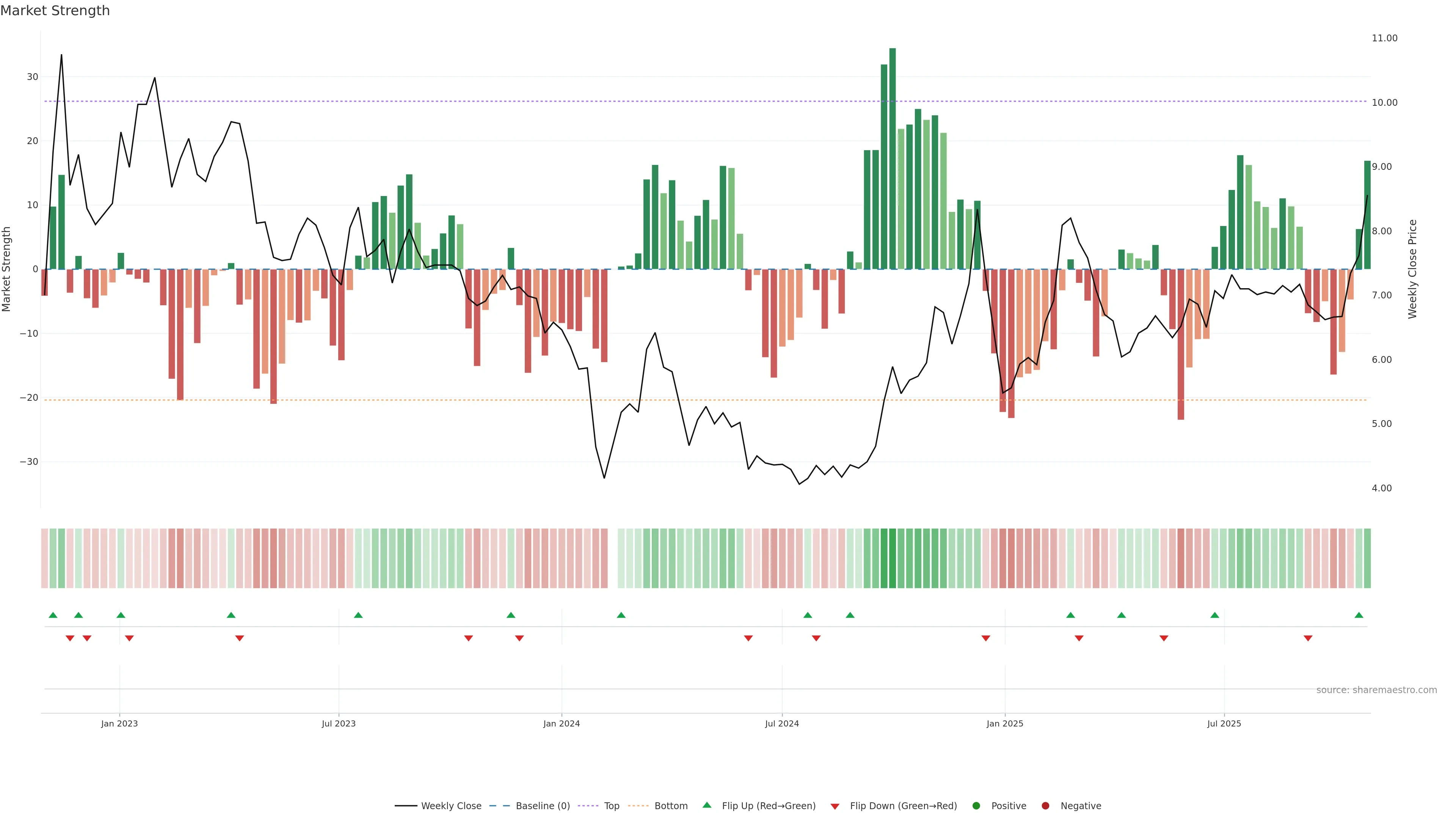Click the first red flip-down triangle marker
The width and height of the screenshot is (1456, 819).
70,638
